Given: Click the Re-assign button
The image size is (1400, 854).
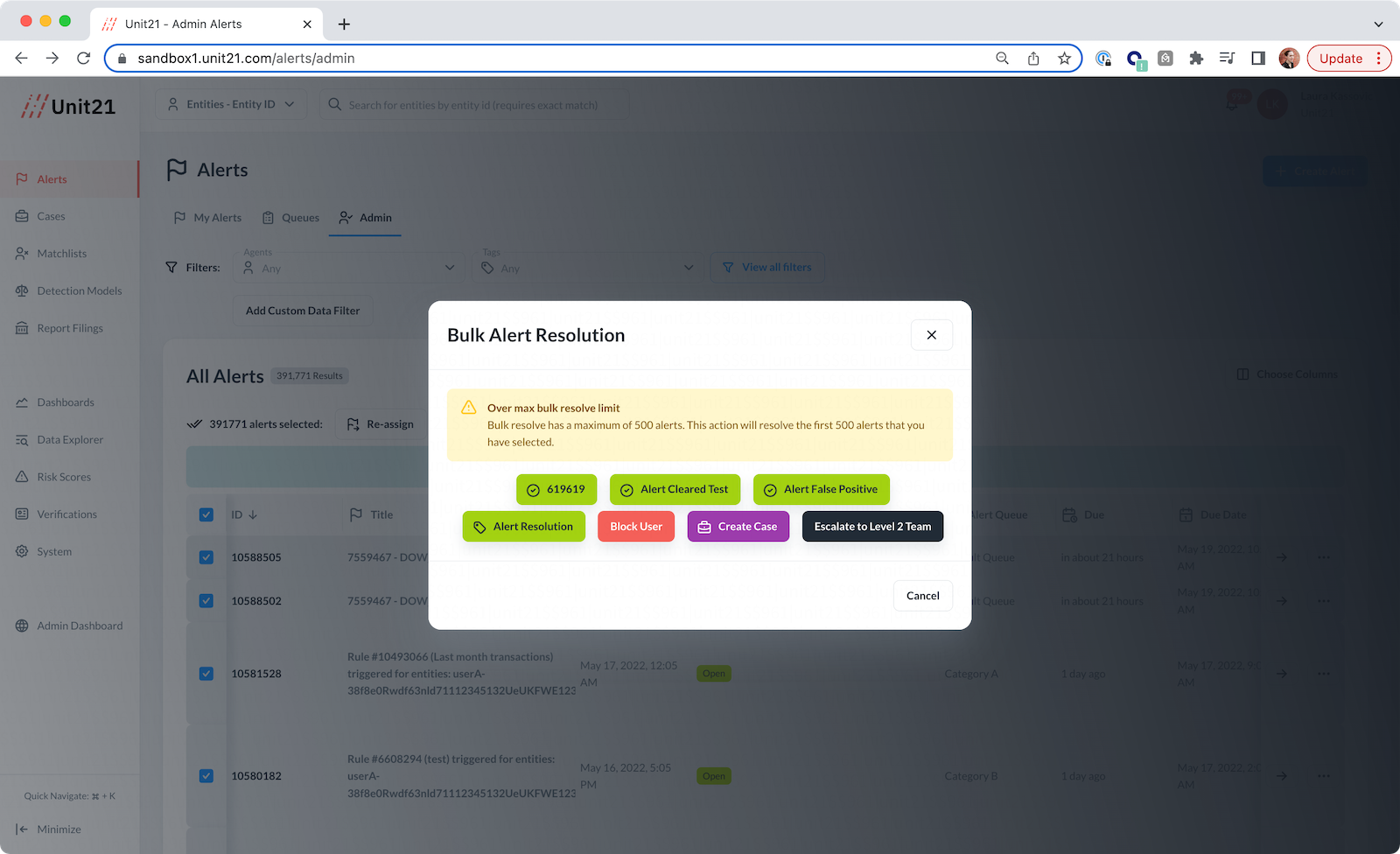Looking at the screenshot, I should (381, 424).
